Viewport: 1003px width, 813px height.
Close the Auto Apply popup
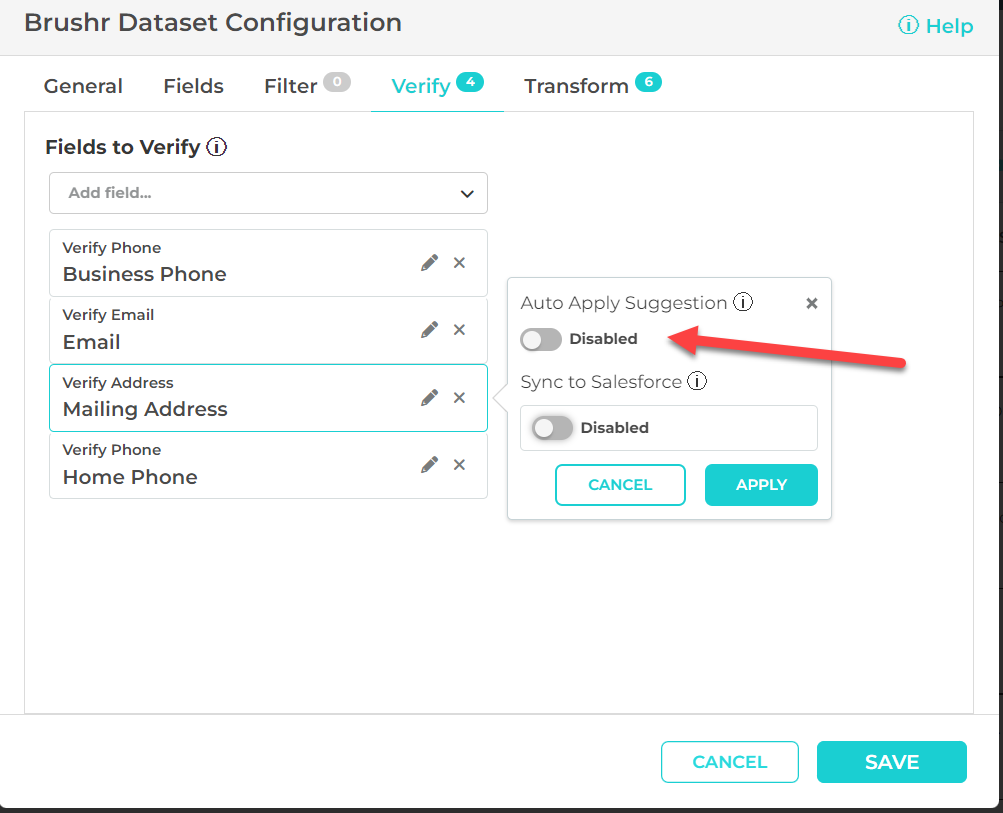[812, 303]
